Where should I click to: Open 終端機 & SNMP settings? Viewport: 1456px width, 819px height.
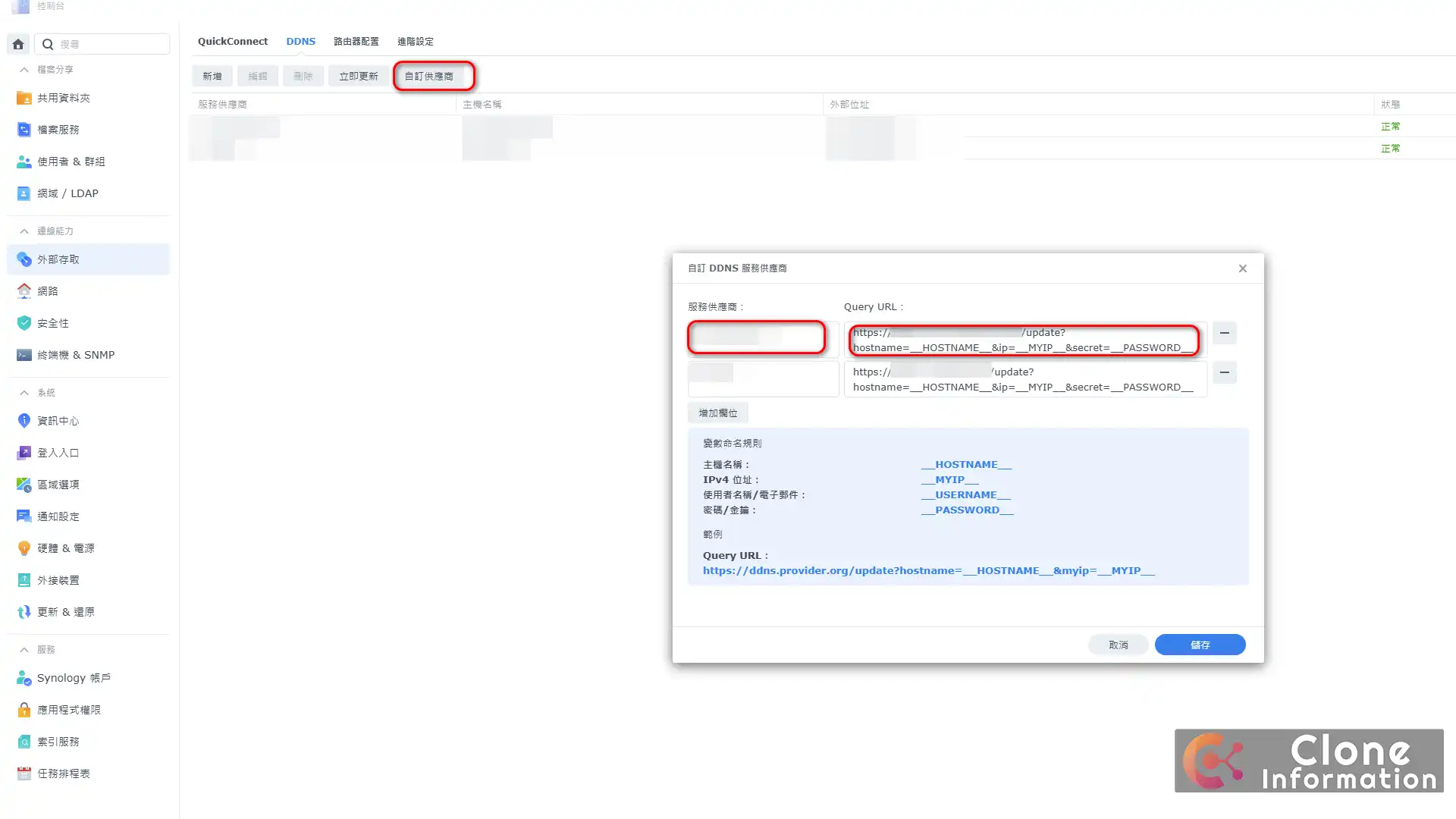(x=76, y=355)
